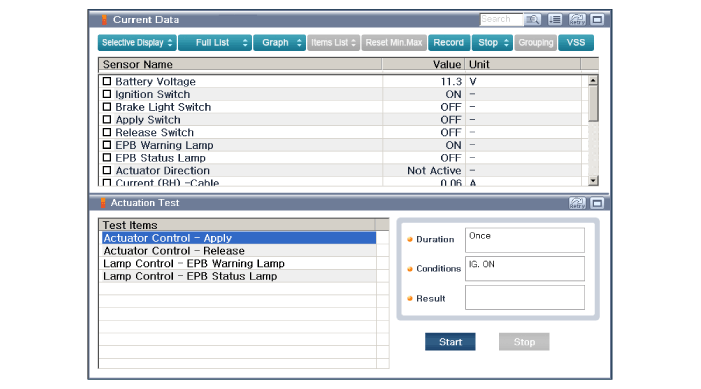Click the Stop button in Actuation Test
This screenshot has width=701, height=389.
(524, 342)
